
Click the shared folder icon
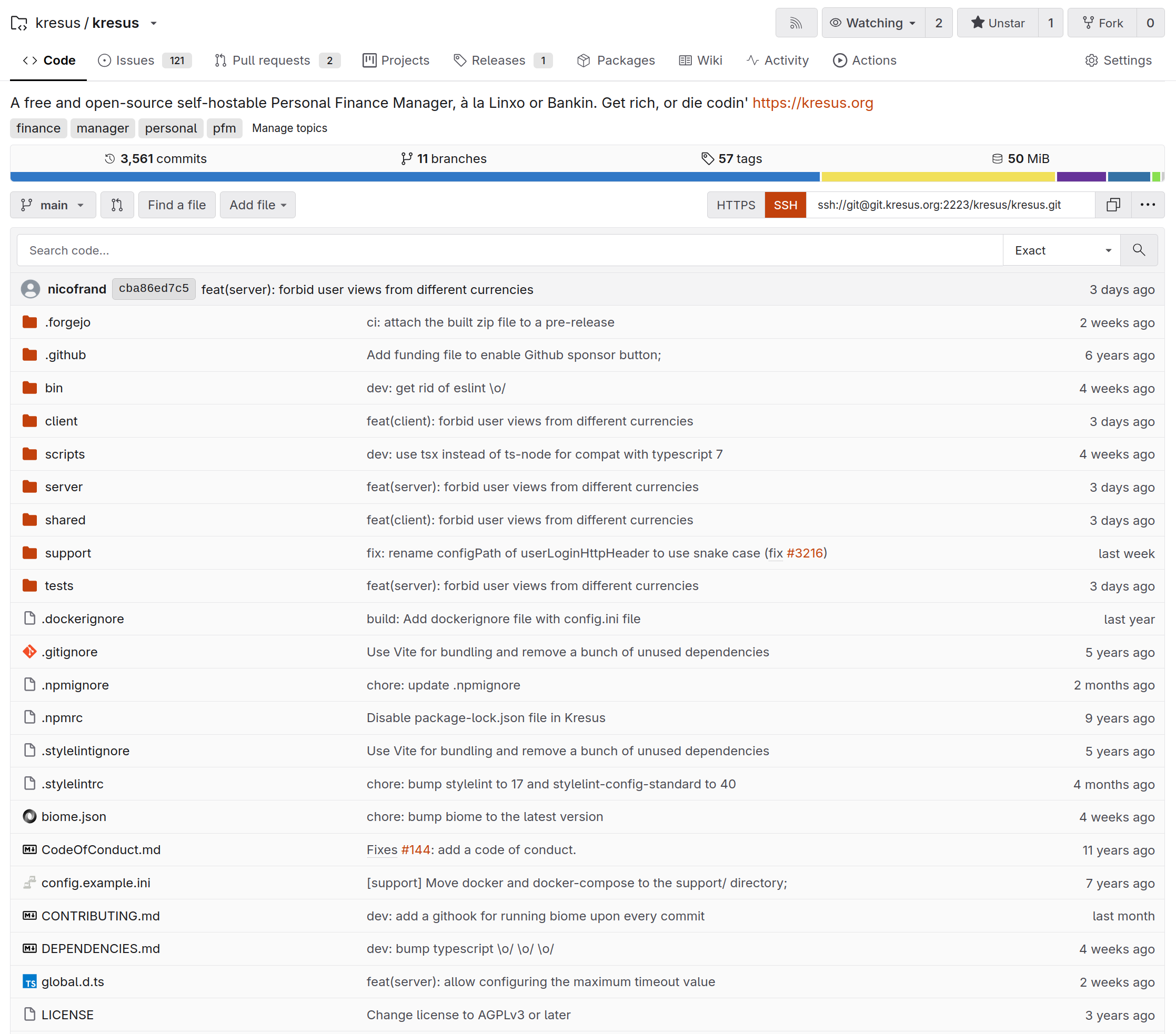coord(30,520)
